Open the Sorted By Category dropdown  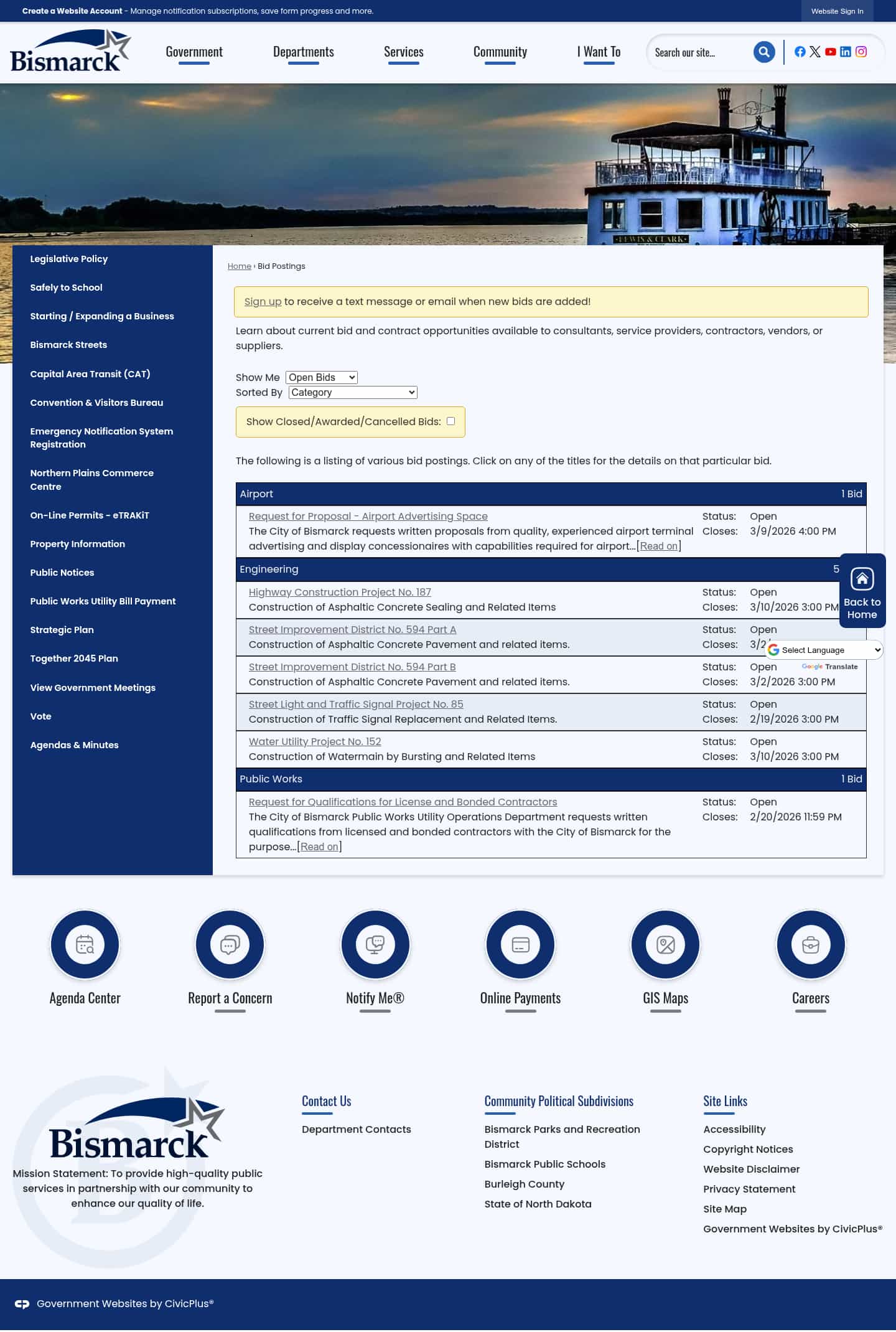click(x=353, y=392)
